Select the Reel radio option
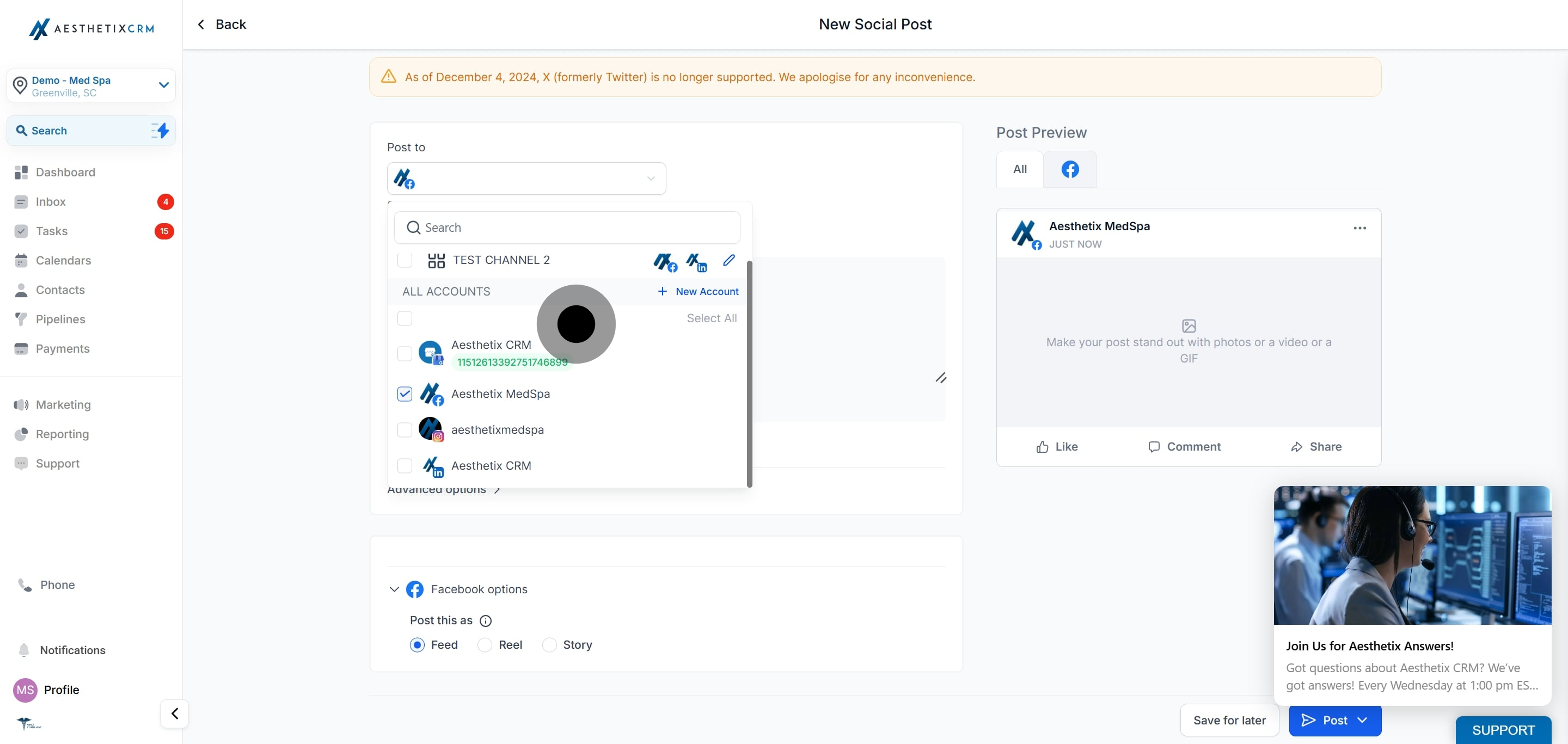The width and height of the screenshot is (1568, 744). click(485, 645)
